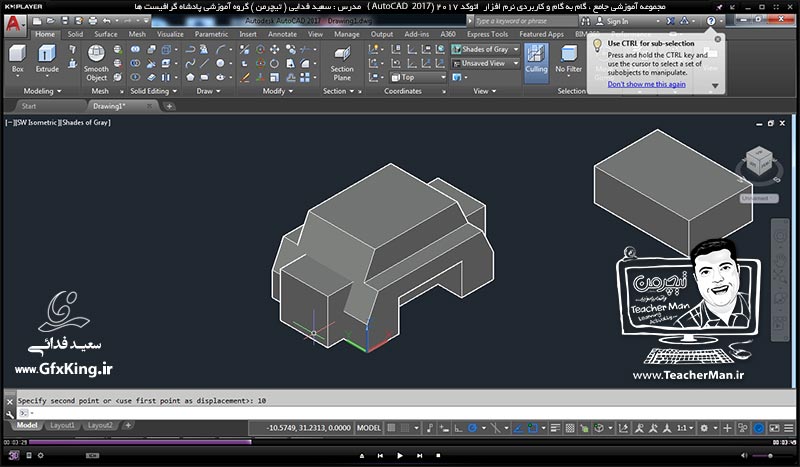
Task: Activate the Extrude tool
Action: (x=47, y=60)
